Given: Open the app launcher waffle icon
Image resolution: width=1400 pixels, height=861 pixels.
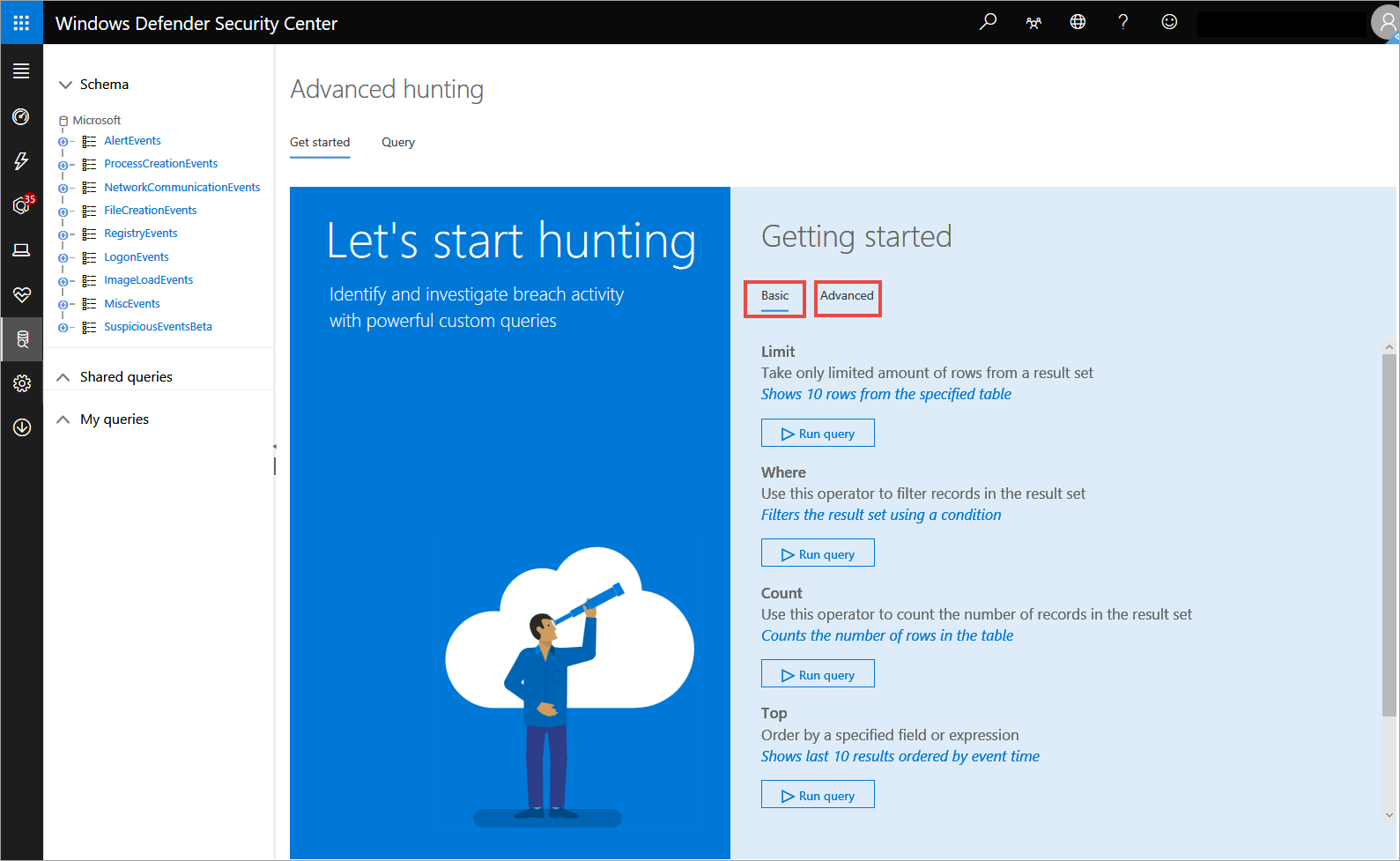Looking at the screenshot, I should tap(21, 23).
